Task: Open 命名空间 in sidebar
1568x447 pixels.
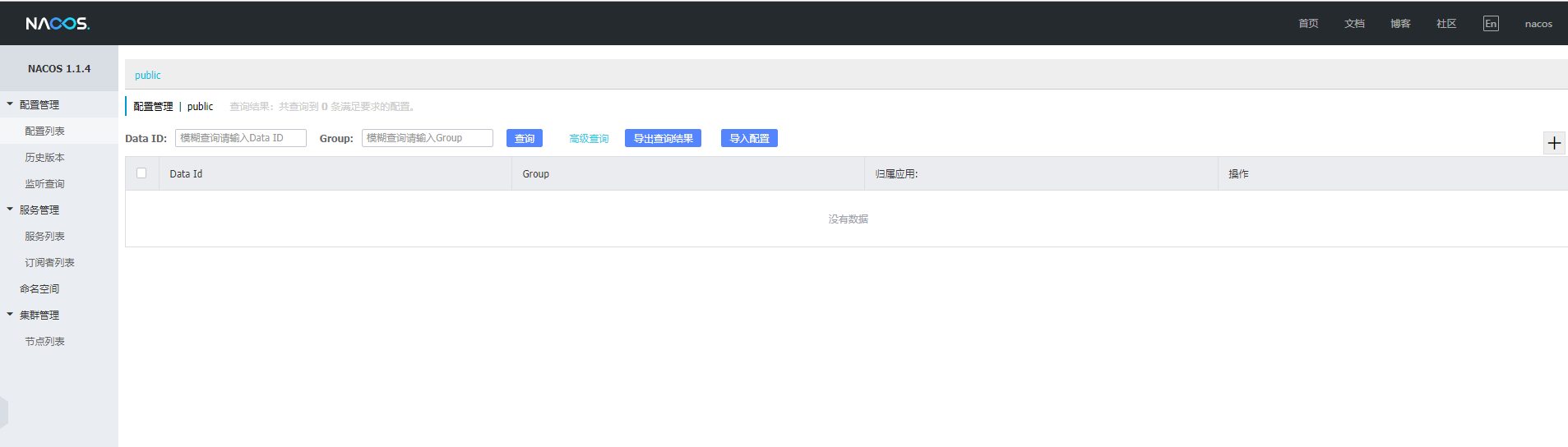Action: (39, 289)
